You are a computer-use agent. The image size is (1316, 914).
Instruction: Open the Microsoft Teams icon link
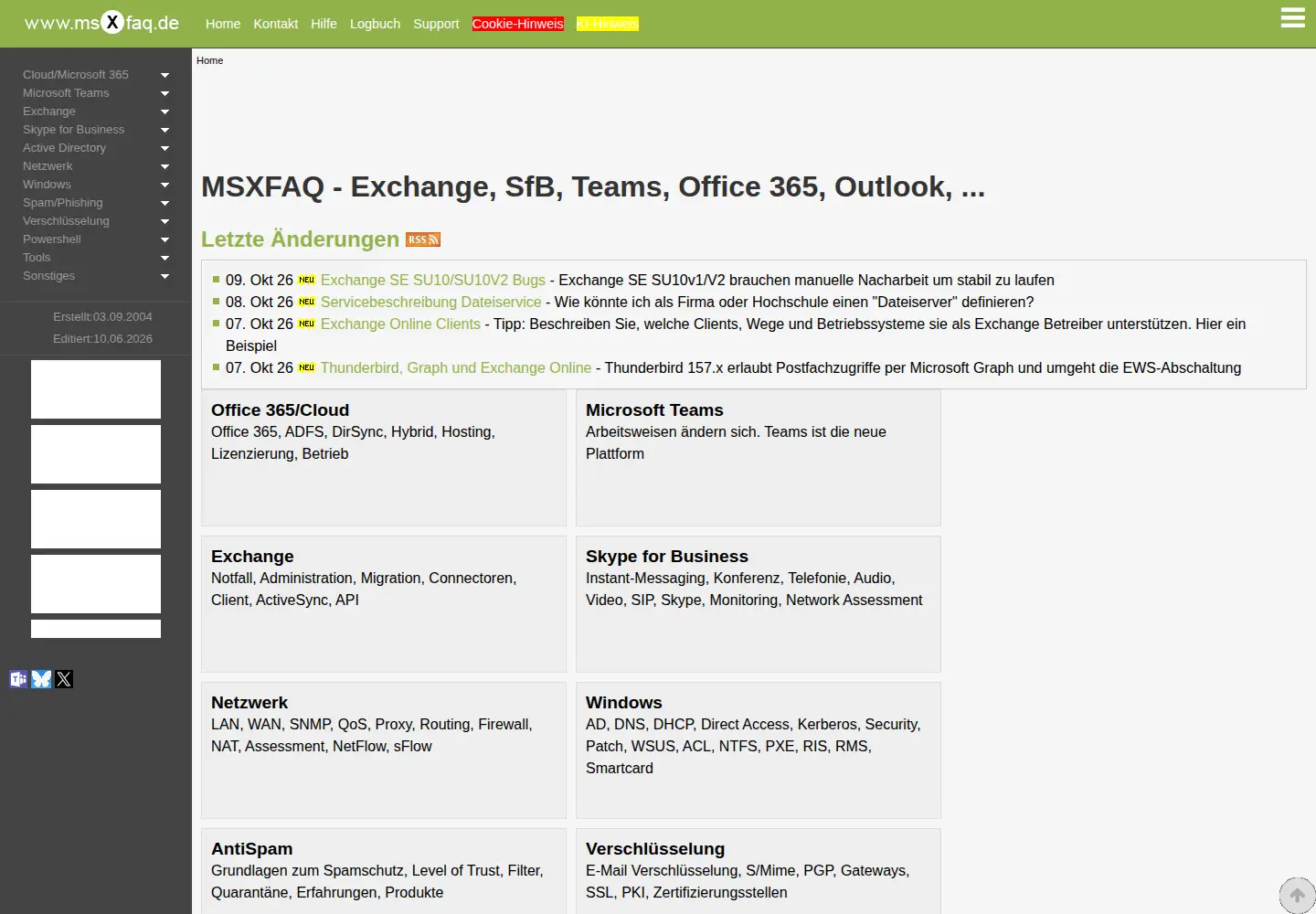click(18, 679)
